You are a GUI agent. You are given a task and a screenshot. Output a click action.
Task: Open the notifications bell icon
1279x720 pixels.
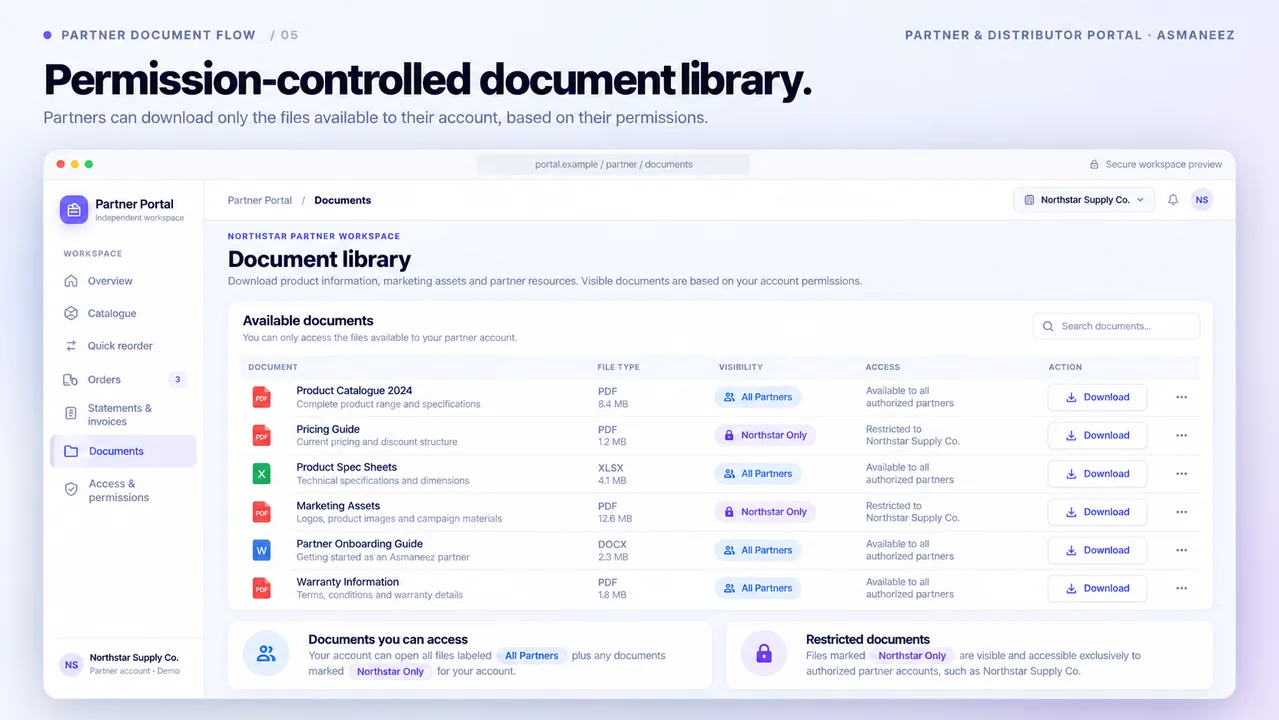(x=1173, y=200)
